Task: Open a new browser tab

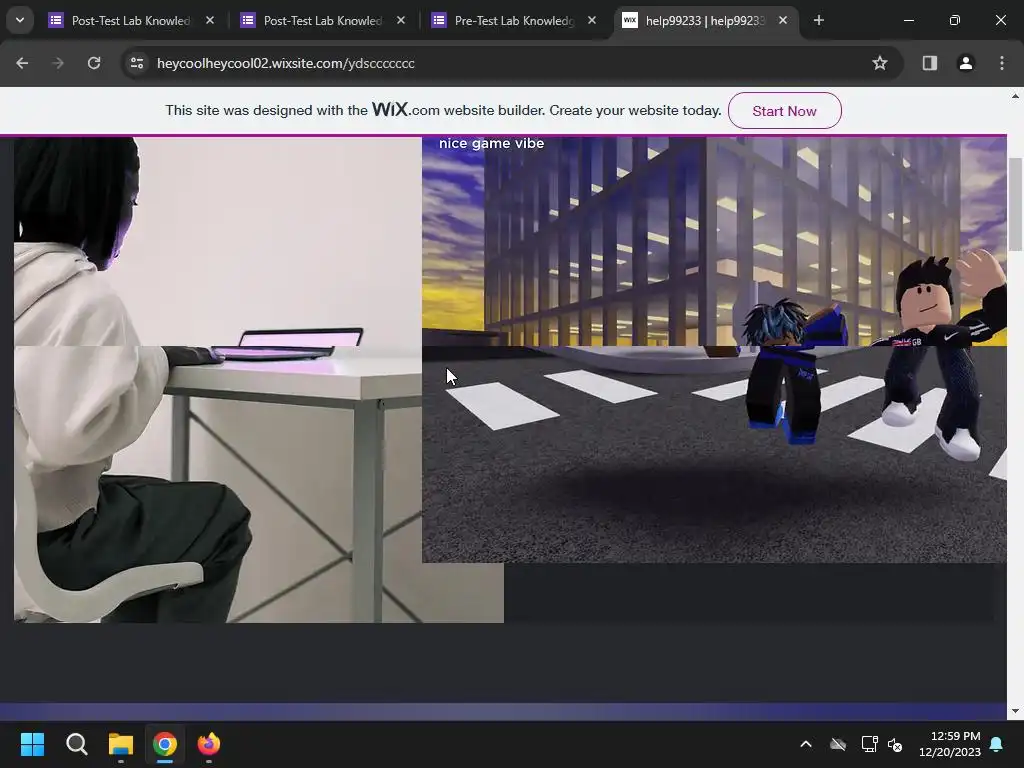Action: tap(818, 20)
